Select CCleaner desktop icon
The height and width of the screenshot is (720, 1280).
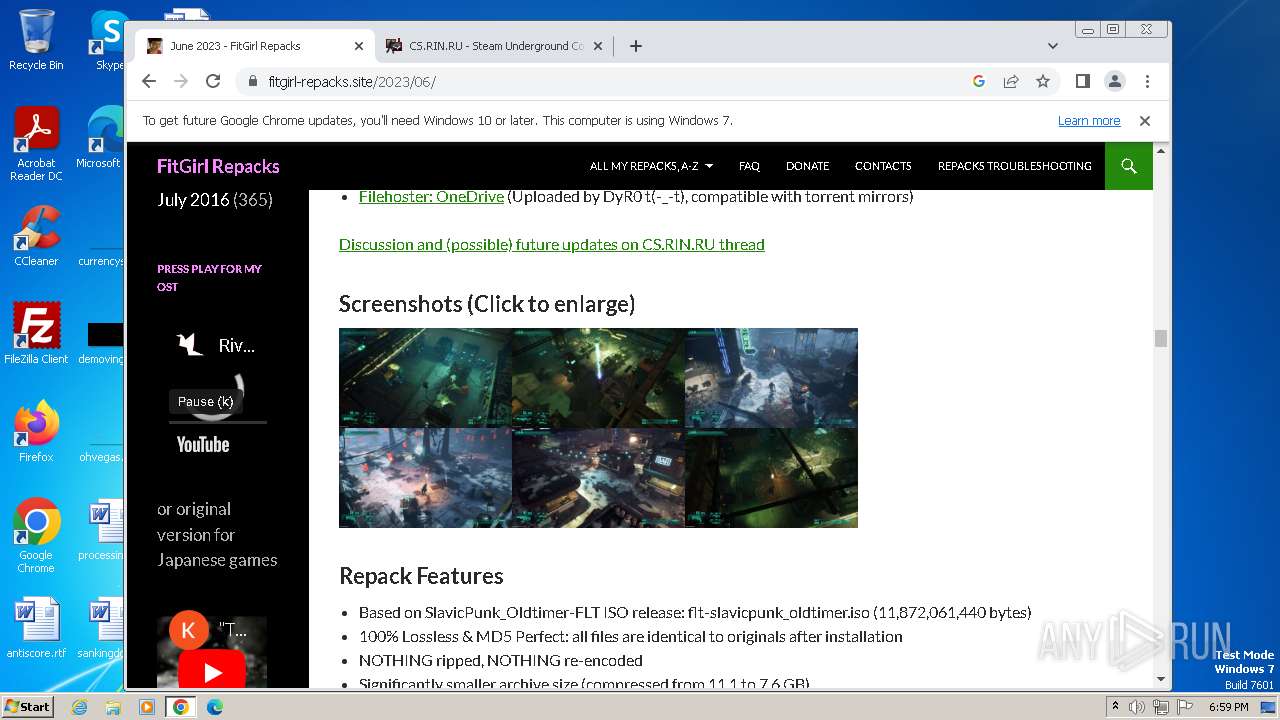36,236
